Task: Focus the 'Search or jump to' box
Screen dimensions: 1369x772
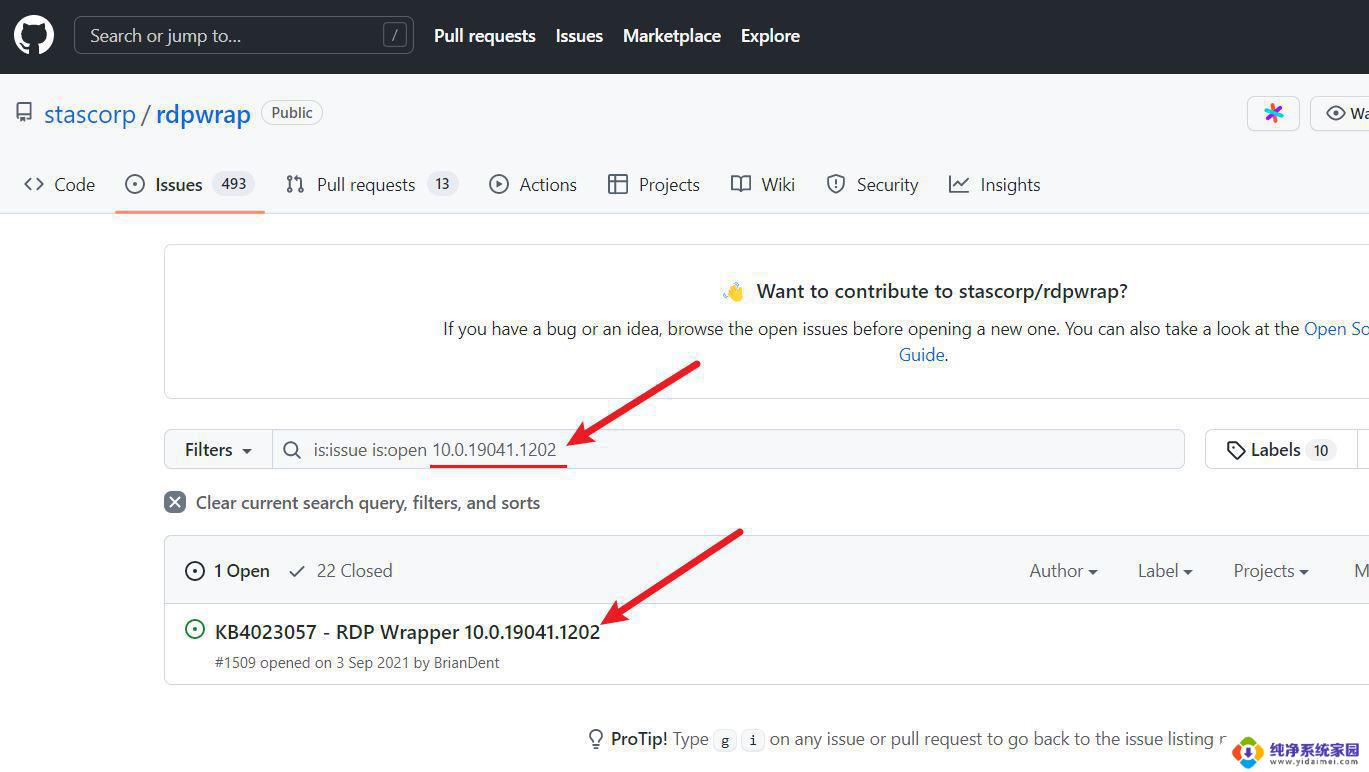Action: click(244, 36)
